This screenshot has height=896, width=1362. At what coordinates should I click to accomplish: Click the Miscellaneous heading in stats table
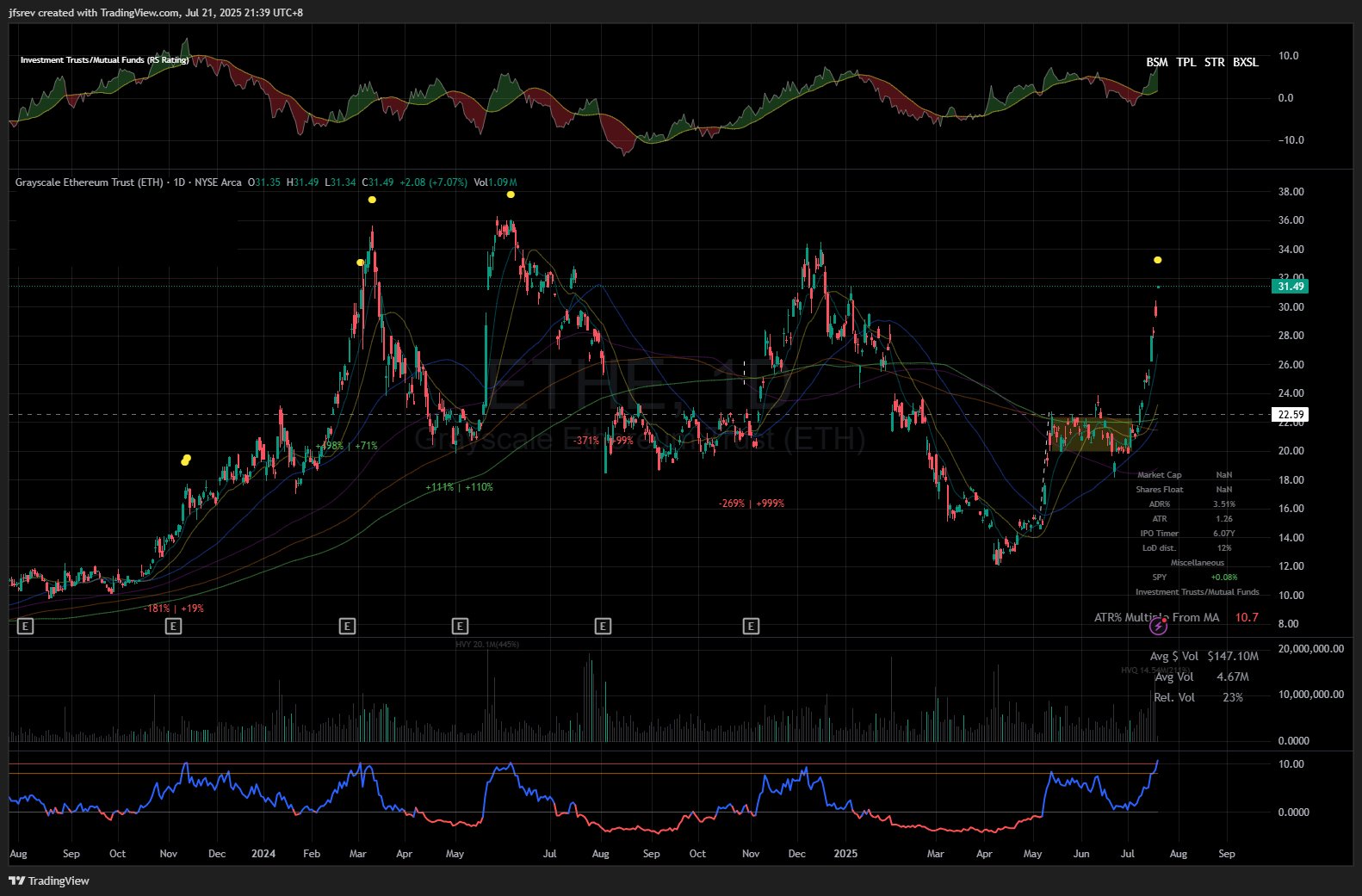[1197, 563]
